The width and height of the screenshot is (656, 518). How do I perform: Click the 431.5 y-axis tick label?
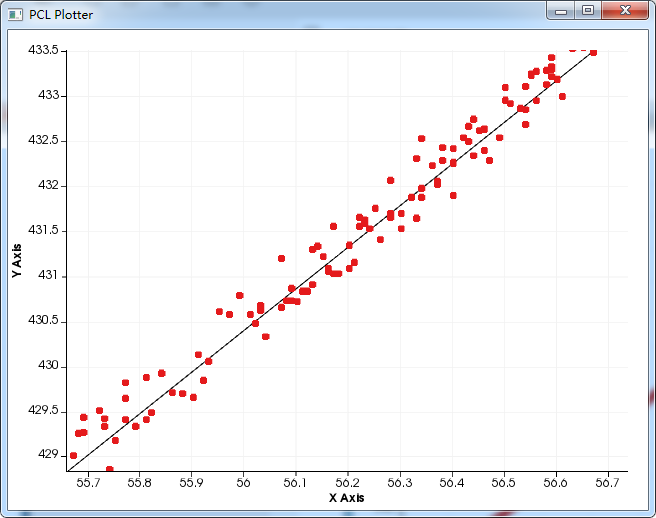(x=44, y=230)
